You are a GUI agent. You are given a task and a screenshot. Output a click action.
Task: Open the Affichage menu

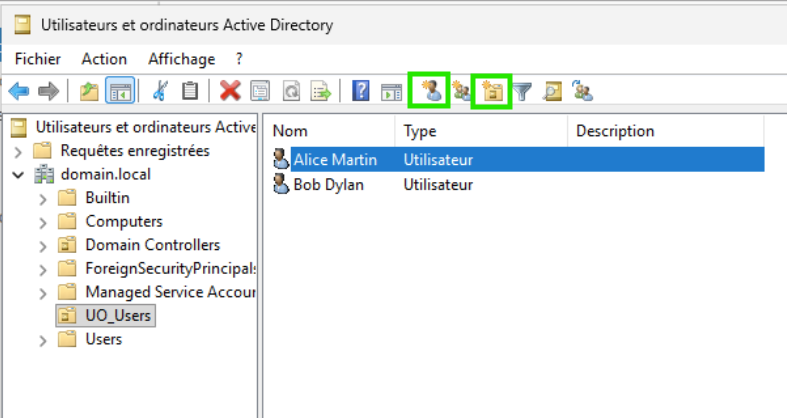[181, 59]
